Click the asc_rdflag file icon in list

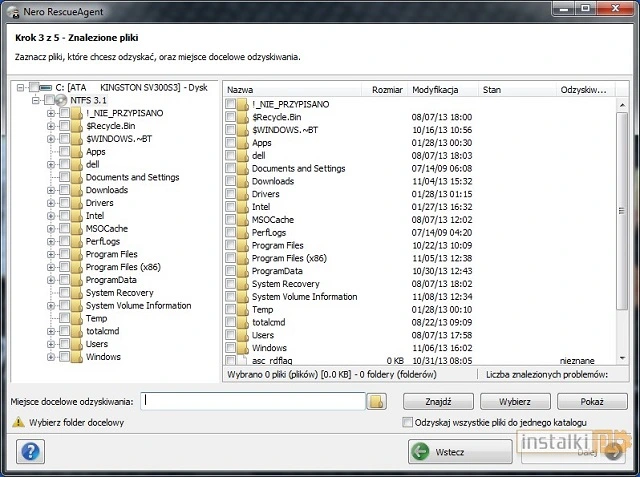click(x=243, y=361)
